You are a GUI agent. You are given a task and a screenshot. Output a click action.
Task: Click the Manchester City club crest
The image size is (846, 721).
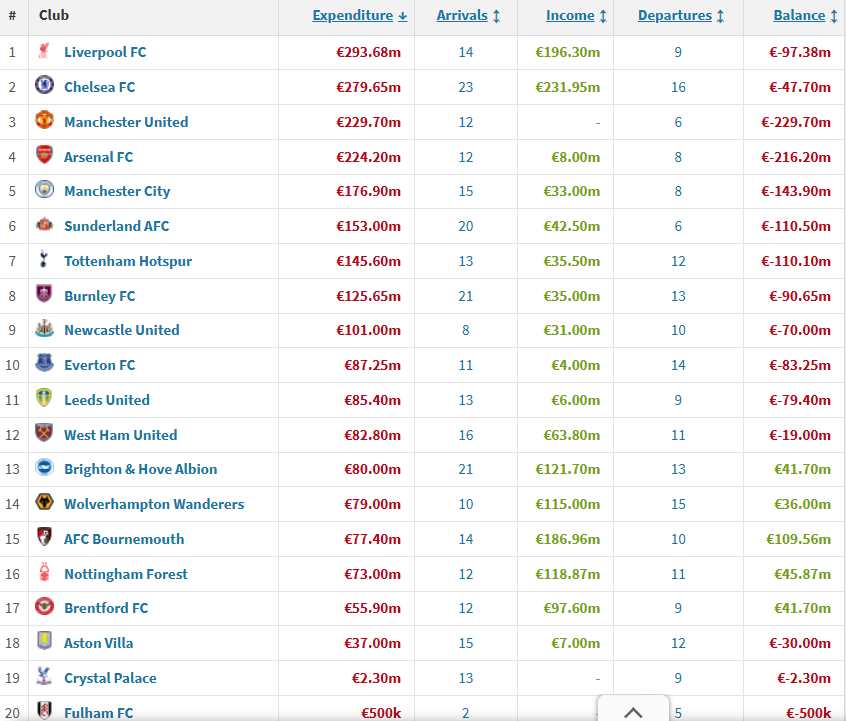pyautogui.click(x=44, y=189)
